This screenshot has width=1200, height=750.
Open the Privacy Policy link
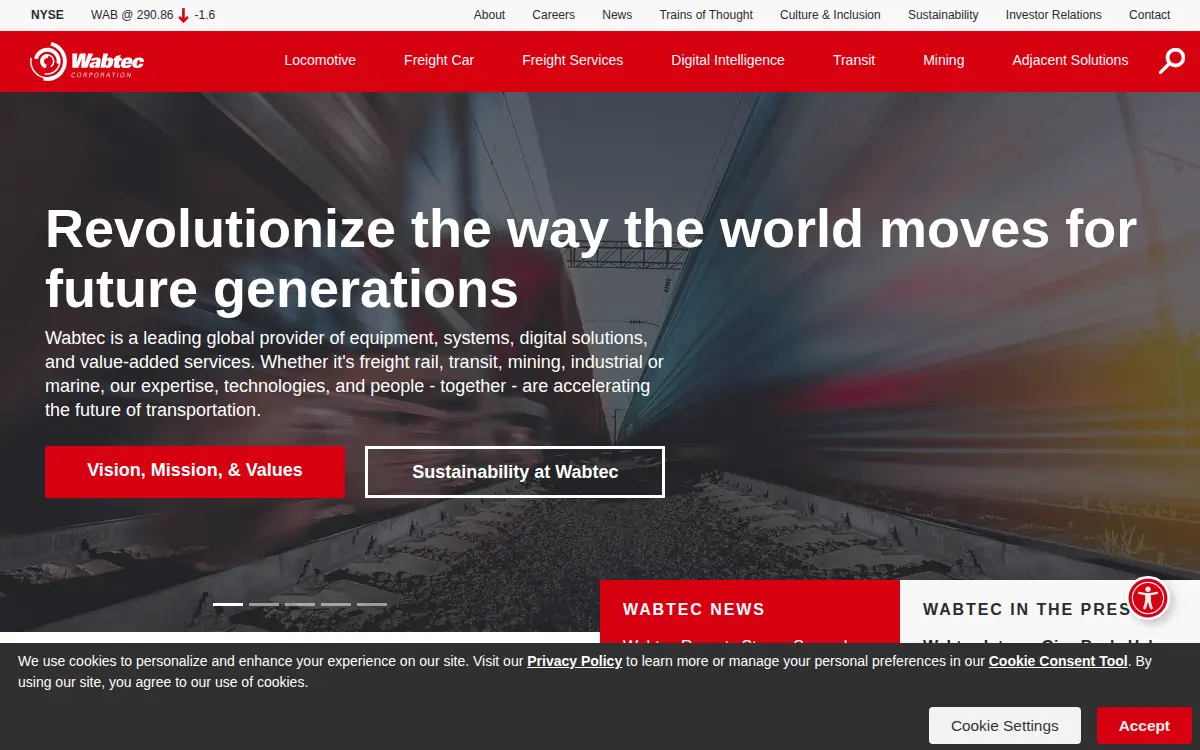pos(575,661)
